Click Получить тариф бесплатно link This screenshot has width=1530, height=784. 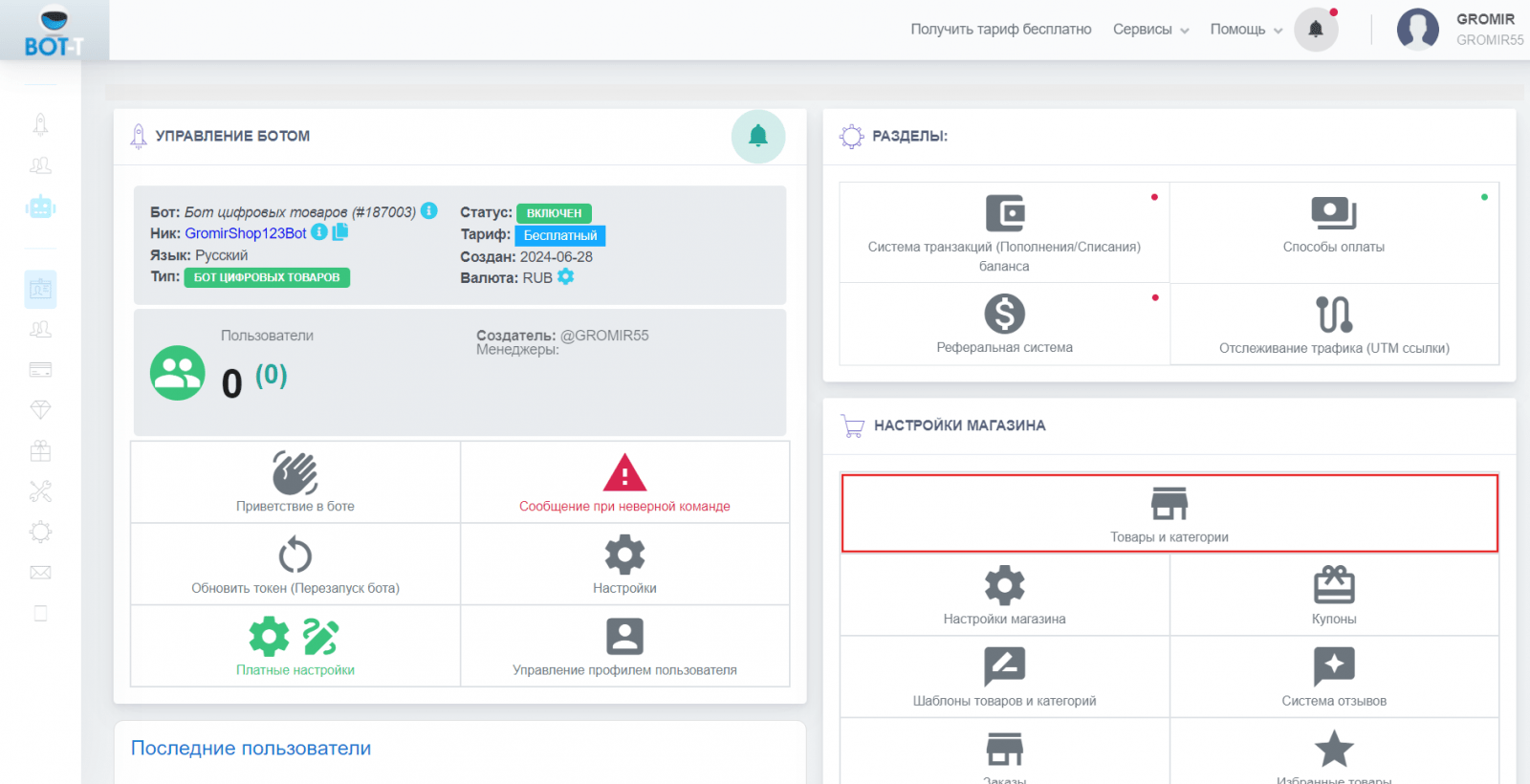1000,30
